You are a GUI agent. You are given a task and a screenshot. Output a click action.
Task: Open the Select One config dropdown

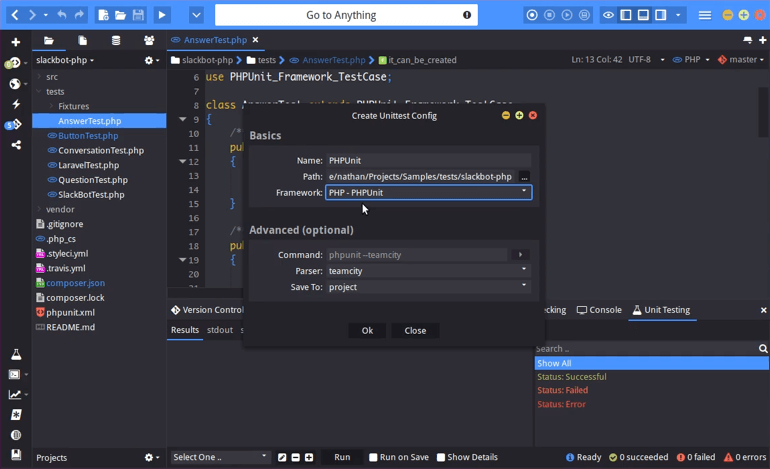click(x=220, y=457)
